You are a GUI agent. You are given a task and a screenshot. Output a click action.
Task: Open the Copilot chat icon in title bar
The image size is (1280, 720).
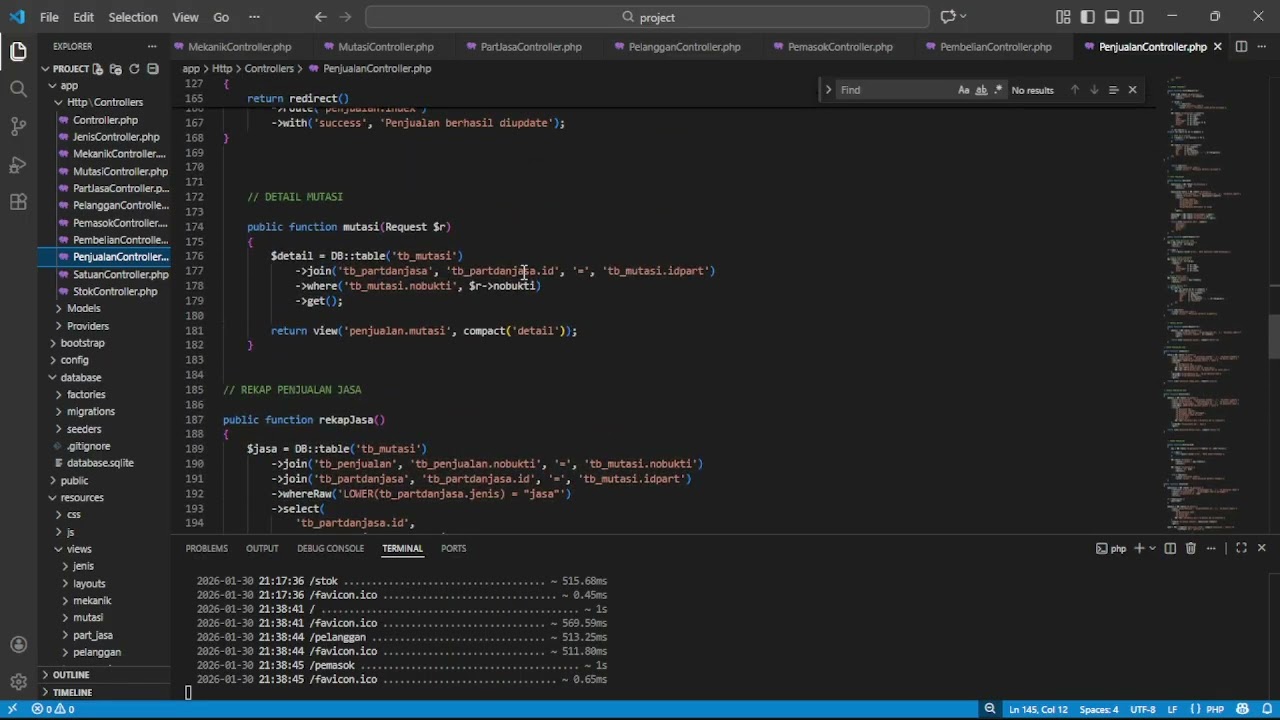pyautogui.click(x=947, y=17)
